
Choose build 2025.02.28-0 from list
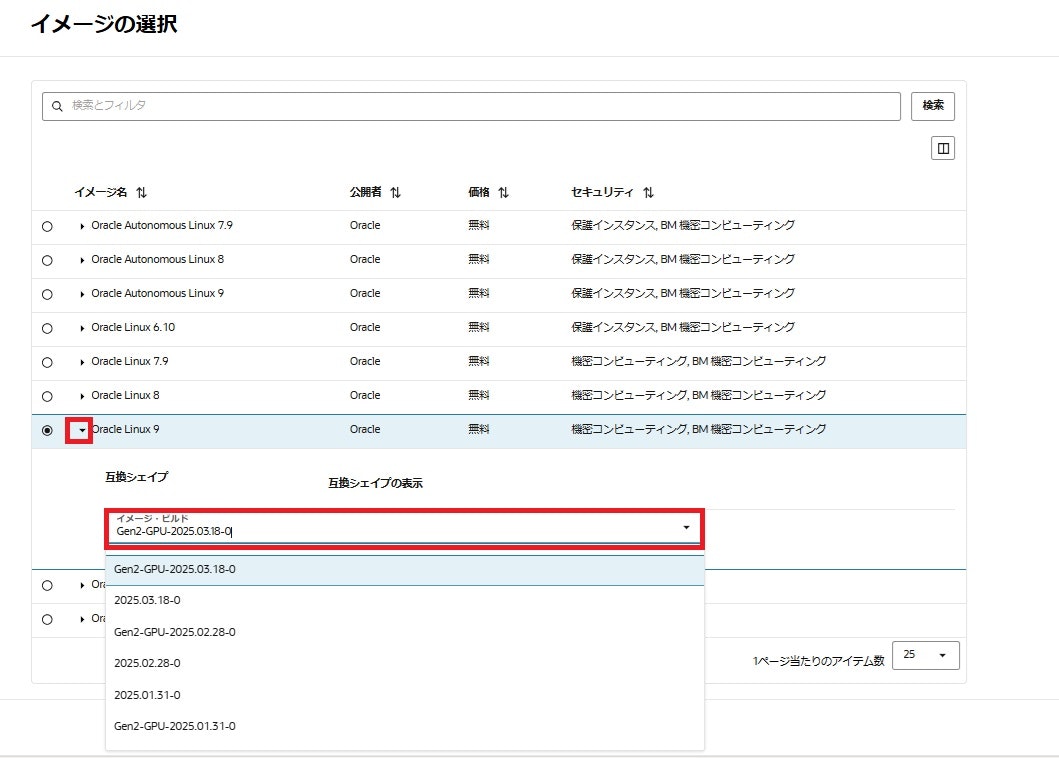coord(405,663)
